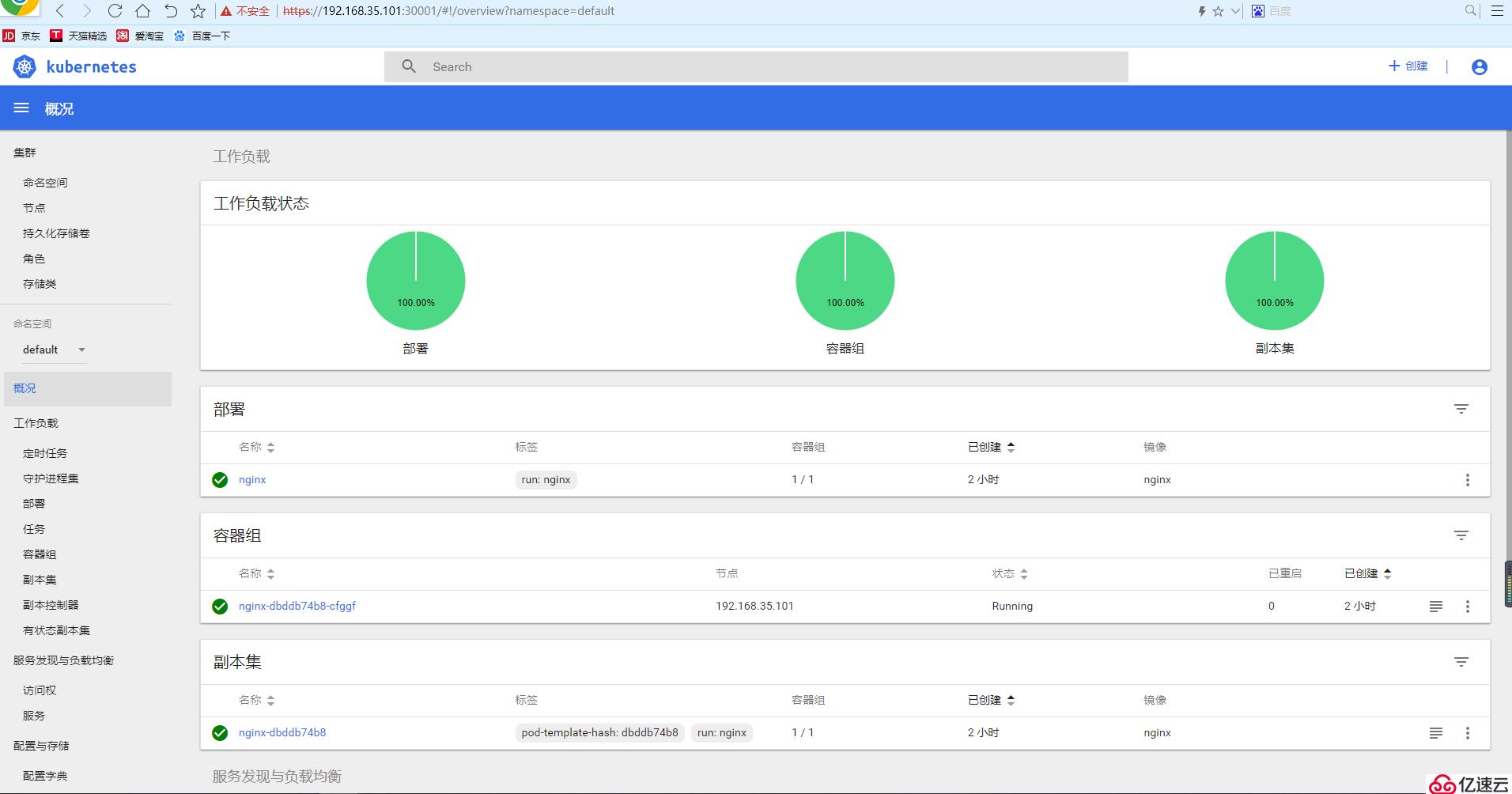Sort 容器组 table by 已创建
Image resolution: width=1512 pixels, height=794 pixels.
tap(1367, 573)
